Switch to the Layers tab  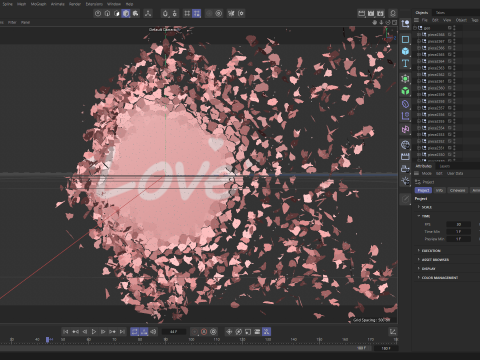[445, 166]
